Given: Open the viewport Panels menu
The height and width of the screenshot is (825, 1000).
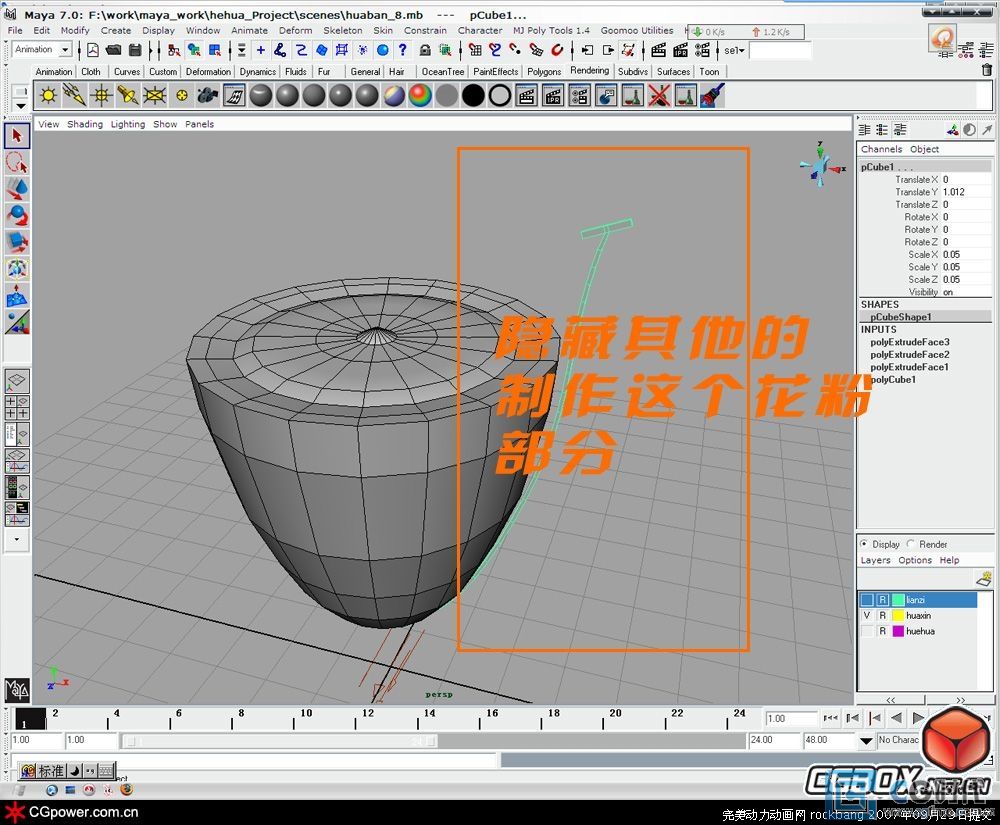Looking at the screenshot, I should 200,124.
